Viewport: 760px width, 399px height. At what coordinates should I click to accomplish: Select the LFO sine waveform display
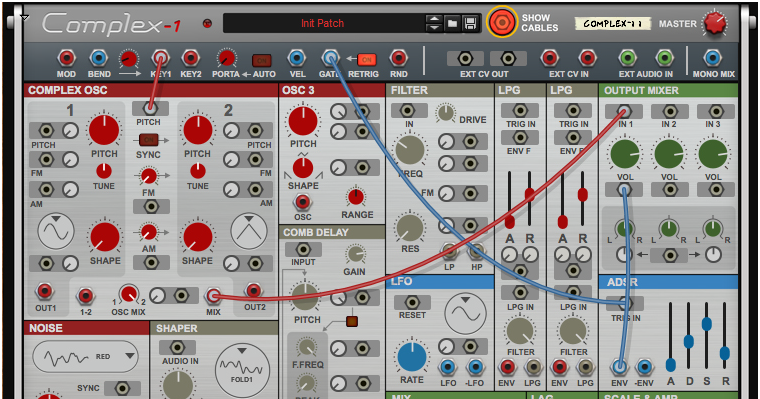click(465, 313)
